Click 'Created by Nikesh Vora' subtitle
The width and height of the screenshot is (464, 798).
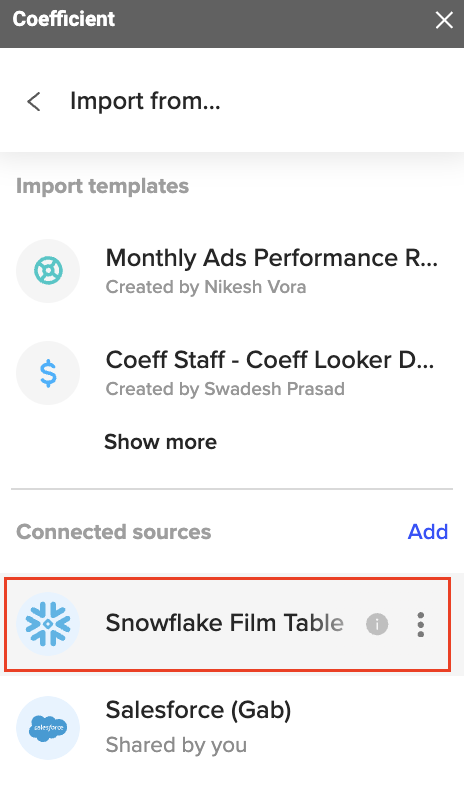206,287
